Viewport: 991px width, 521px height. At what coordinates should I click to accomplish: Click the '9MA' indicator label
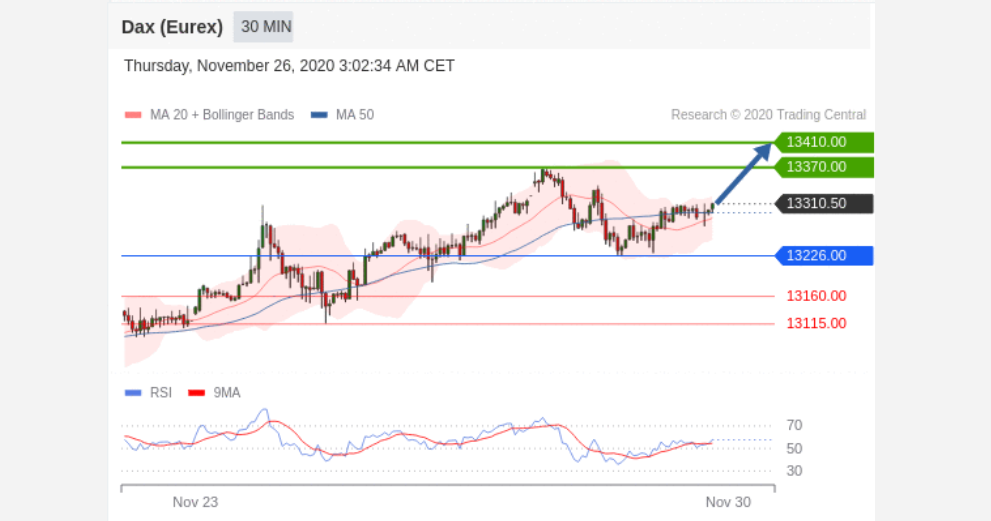(227, 393)
